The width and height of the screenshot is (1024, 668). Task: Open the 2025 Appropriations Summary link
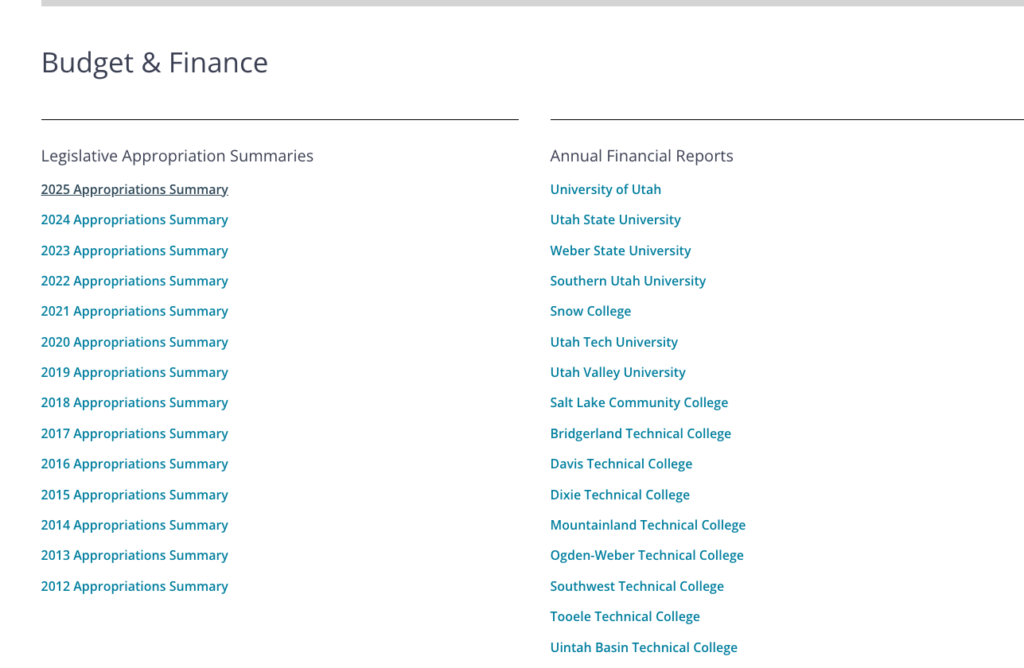(134, 189)
